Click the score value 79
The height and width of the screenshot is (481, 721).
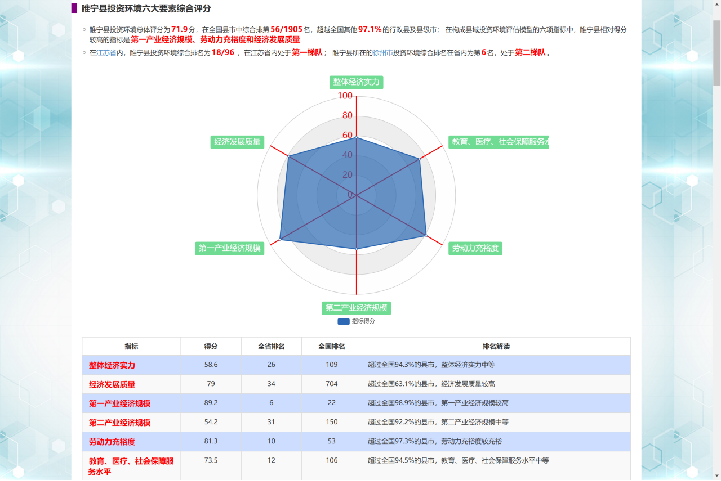[211, 384]
